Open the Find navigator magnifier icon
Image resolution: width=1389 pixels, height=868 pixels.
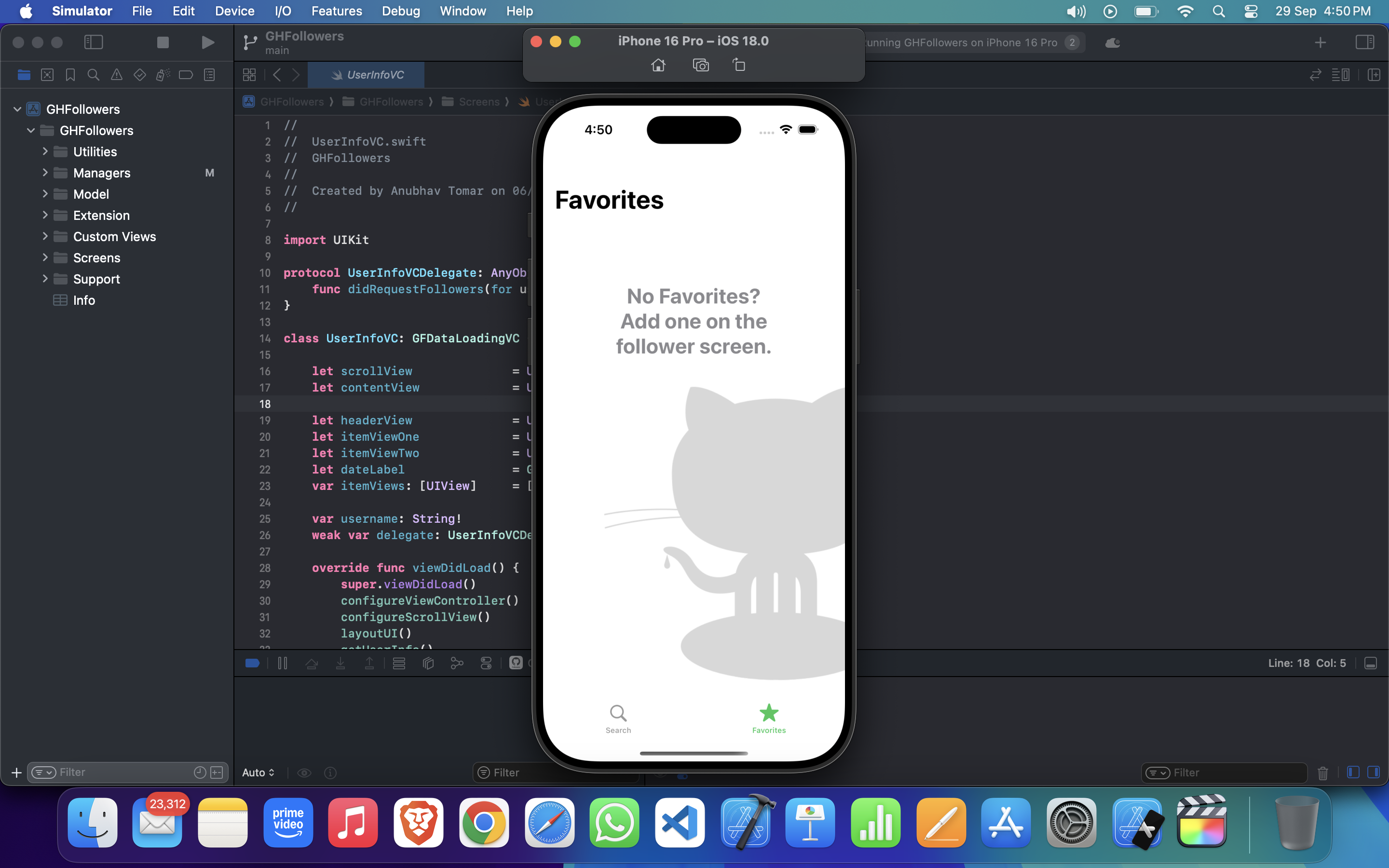coord(93,75)
